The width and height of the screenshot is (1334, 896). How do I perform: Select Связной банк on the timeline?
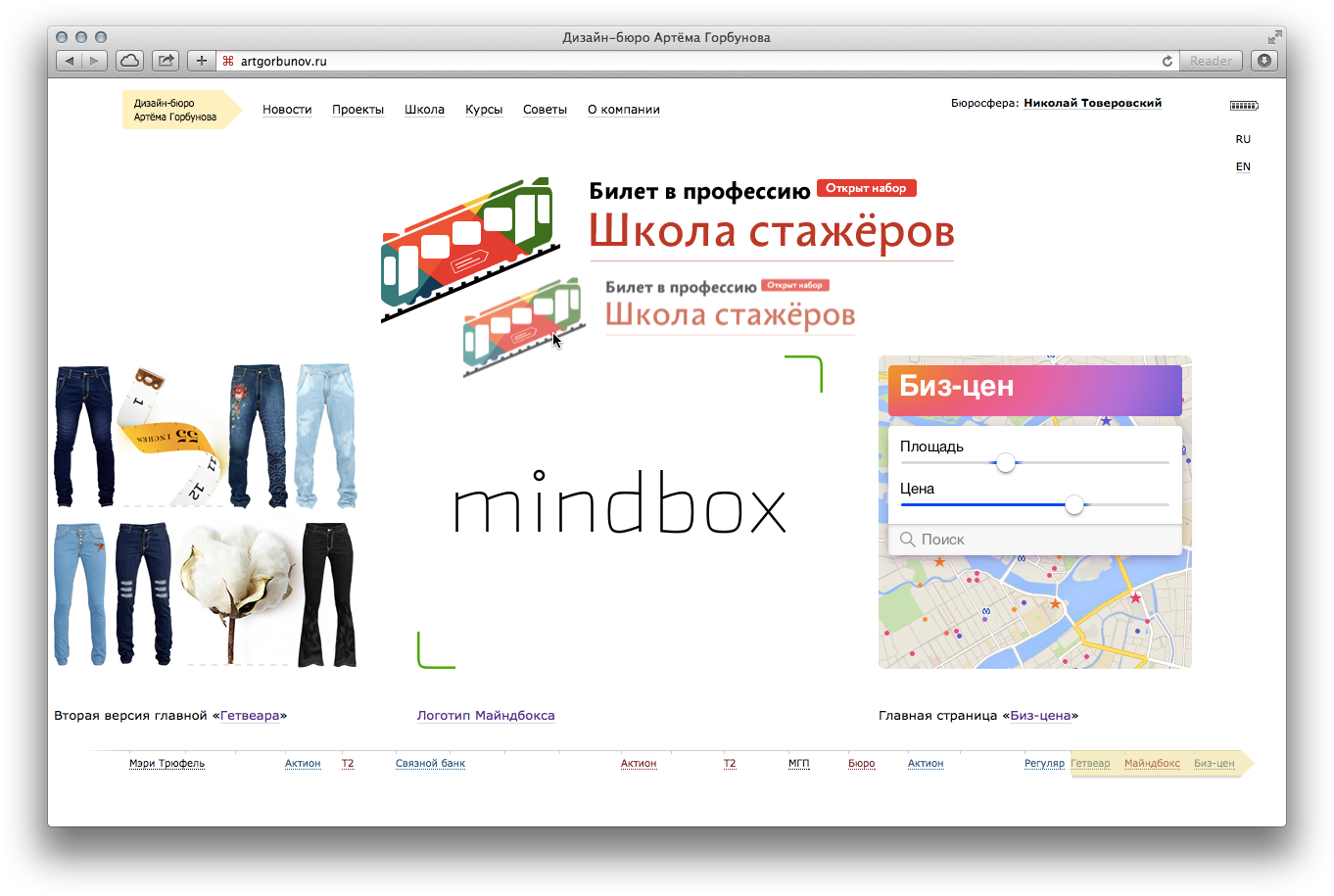[430, 764]
